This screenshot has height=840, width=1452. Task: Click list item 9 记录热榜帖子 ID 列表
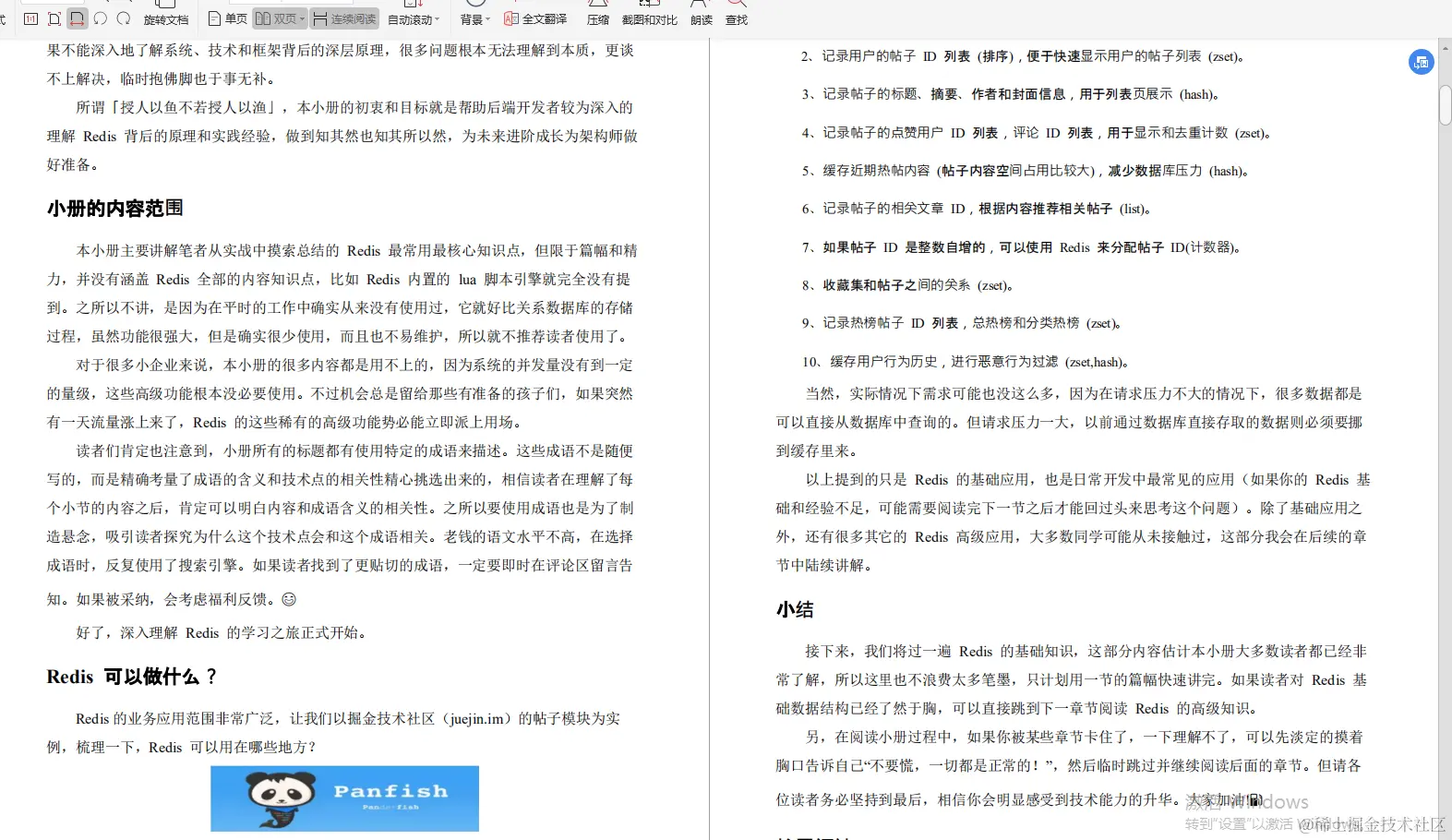pos(963,323)
